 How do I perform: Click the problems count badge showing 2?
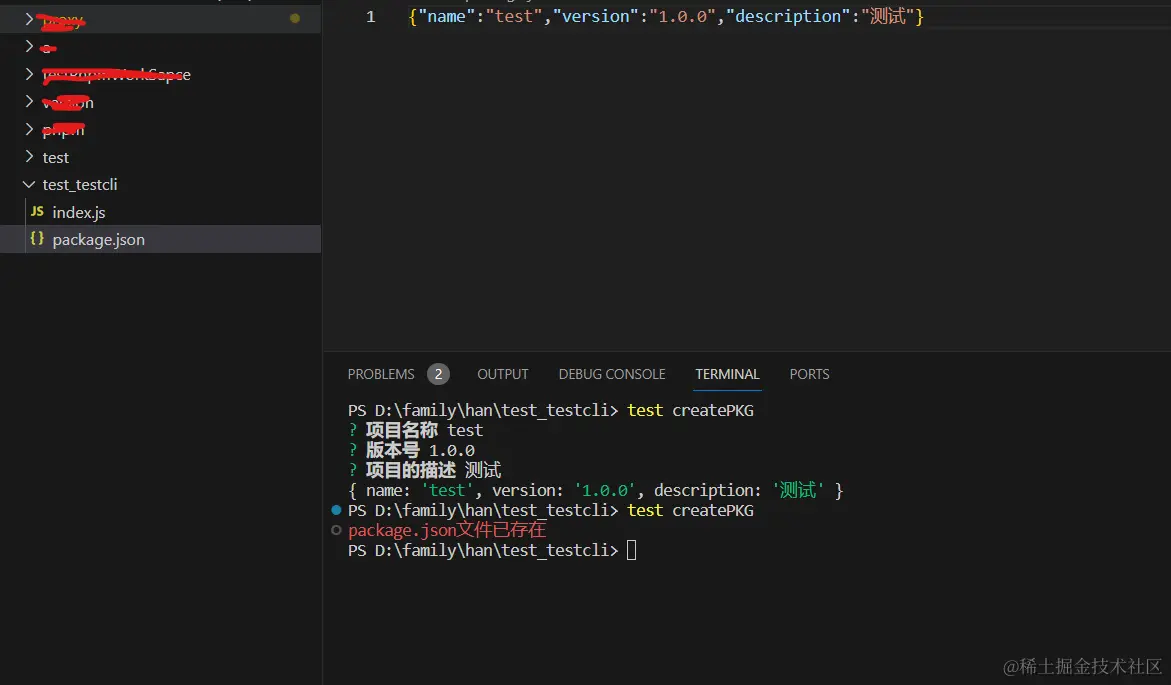[x=438, y=374]
